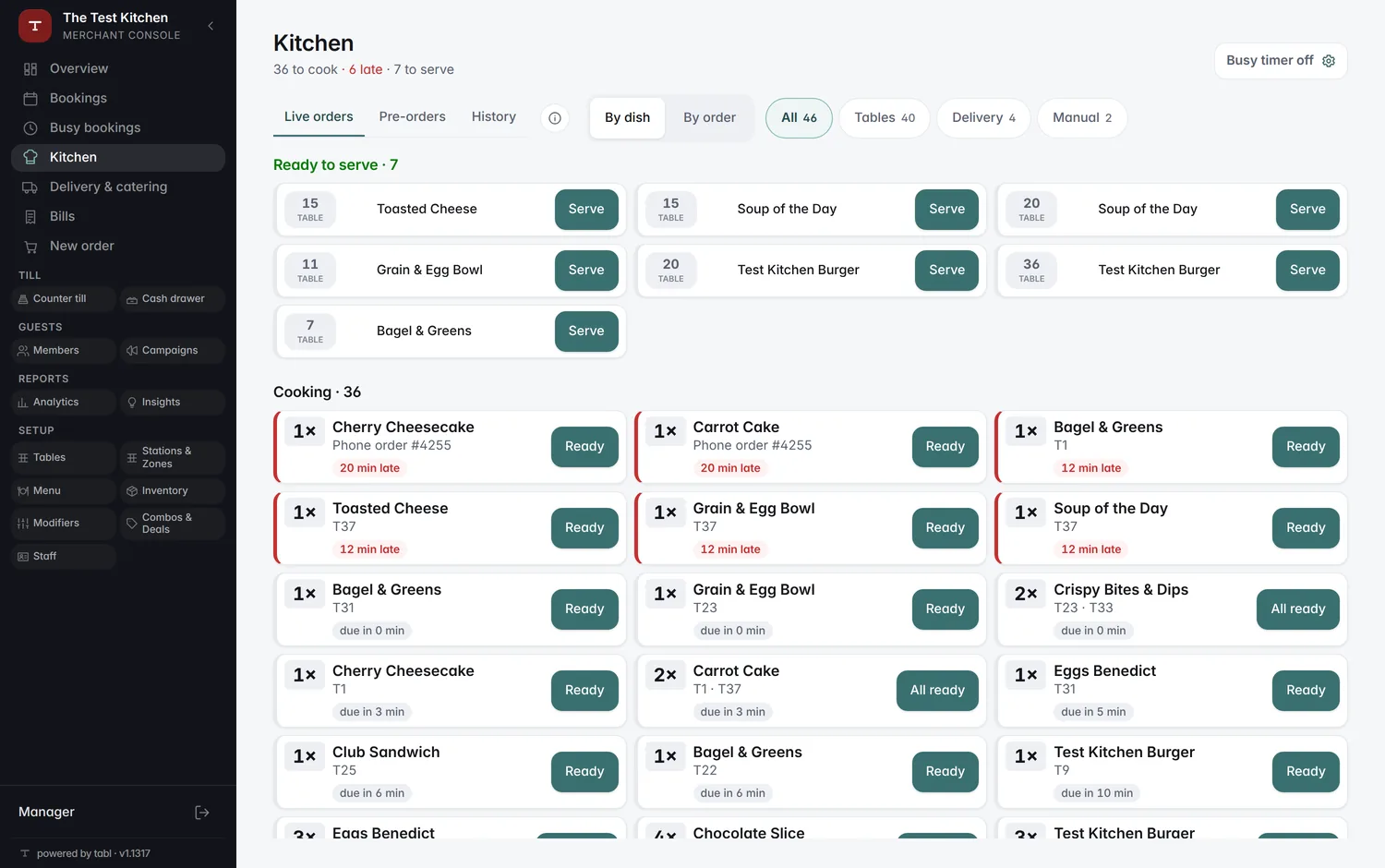Start a New order cart icon
Viewport: 1385px width, 868px height.
pyautogui.click(x=30, y=247)
